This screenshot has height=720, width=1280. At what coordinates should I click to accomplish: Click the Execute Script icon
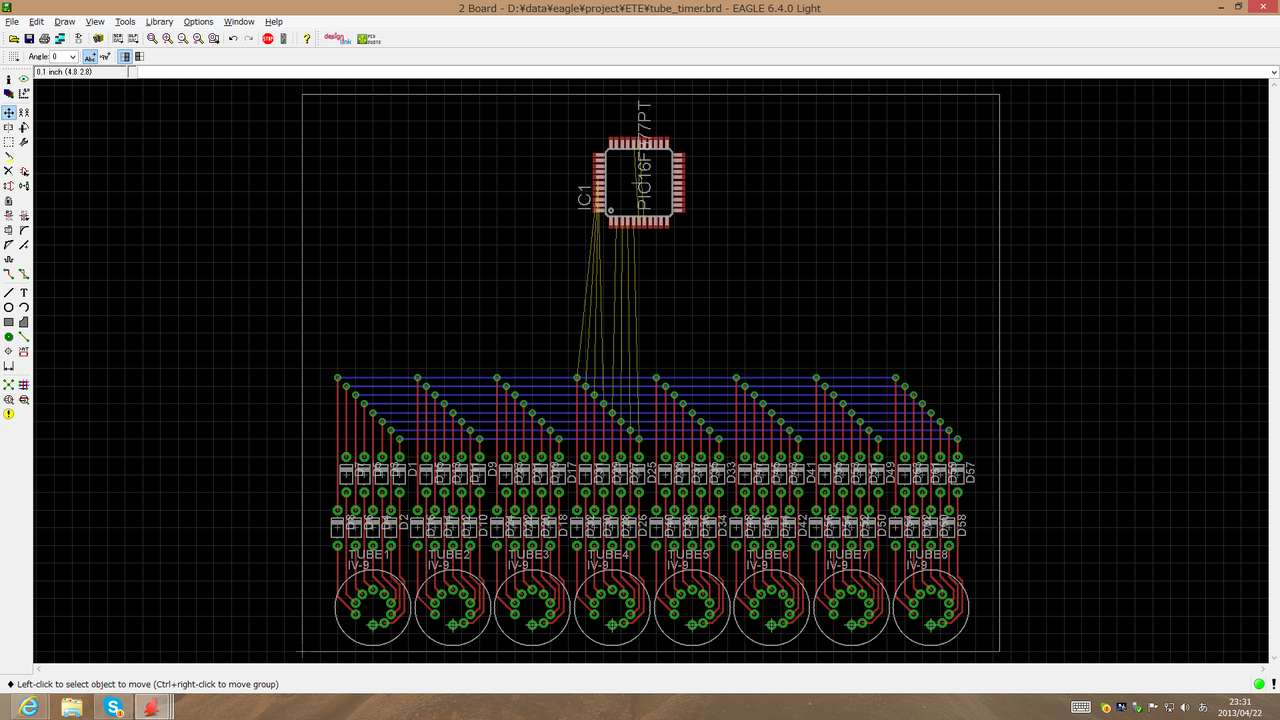pyautogui.click(x=117, y=39)
